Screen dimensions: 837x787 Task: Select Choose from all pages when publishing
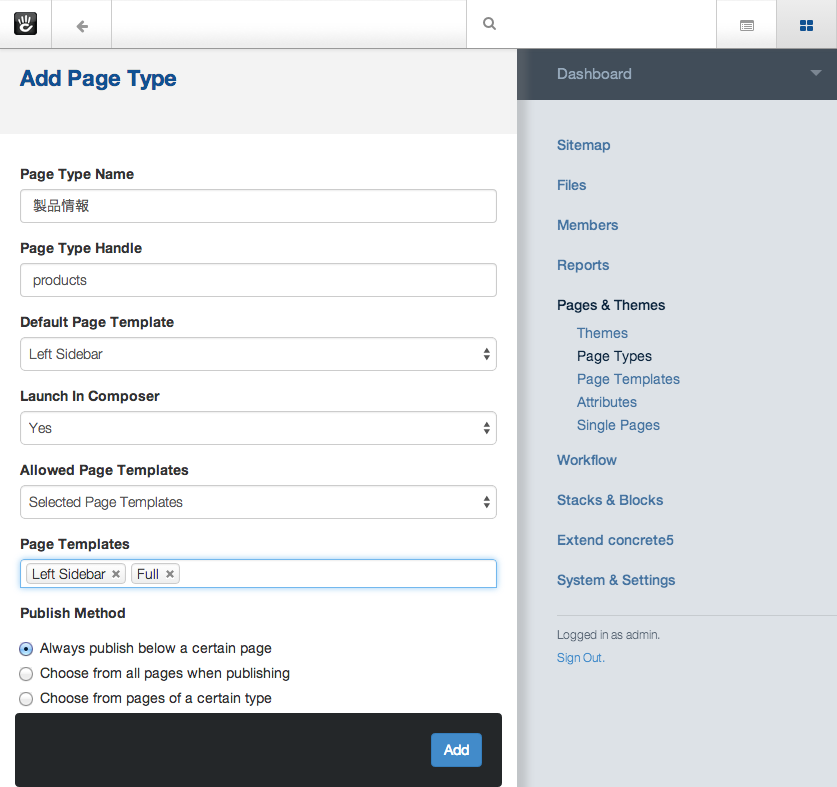26,674
